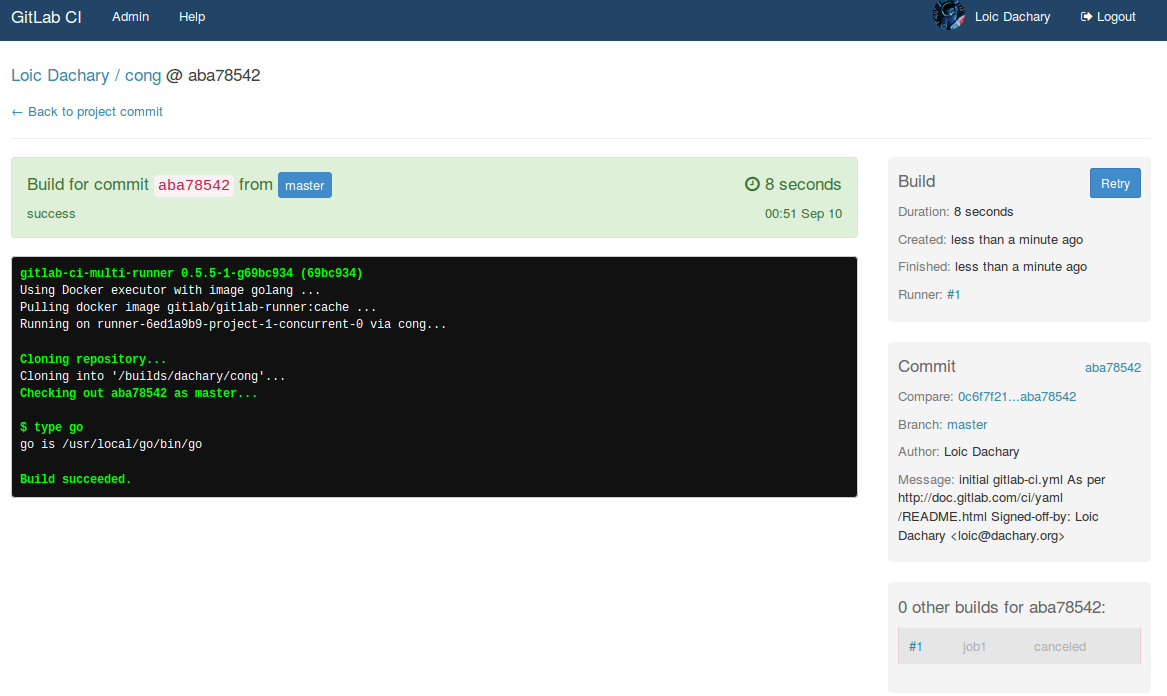Open Runner #1 details
This screenshot has width=1167, height=696.
(x=951, y=294)
